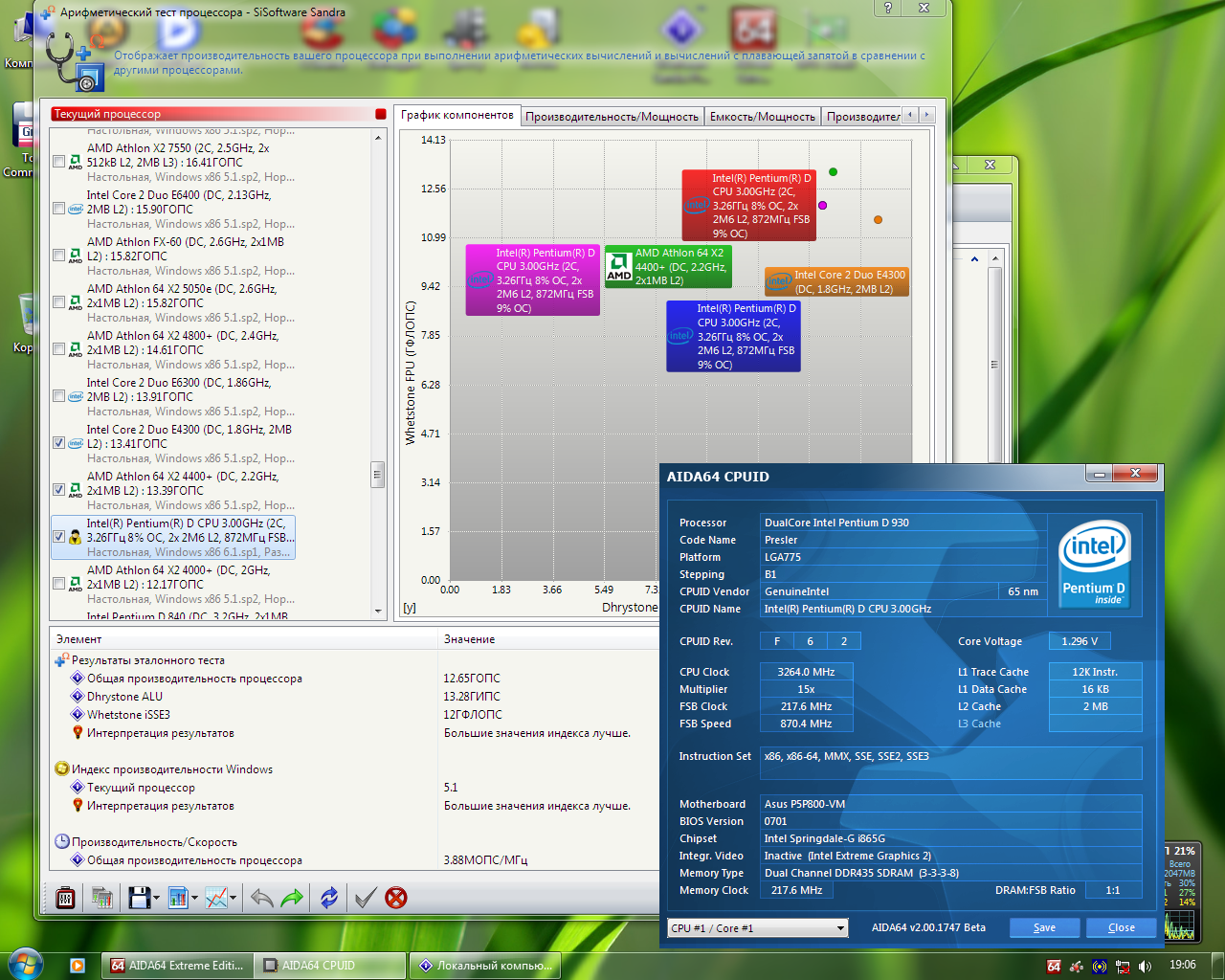This screenshot has height=980, width=1225.
Task: Check the AMD Athlon 64 X2 5050e checkbox
Action: pyautogui.click(x=59, y=302)
